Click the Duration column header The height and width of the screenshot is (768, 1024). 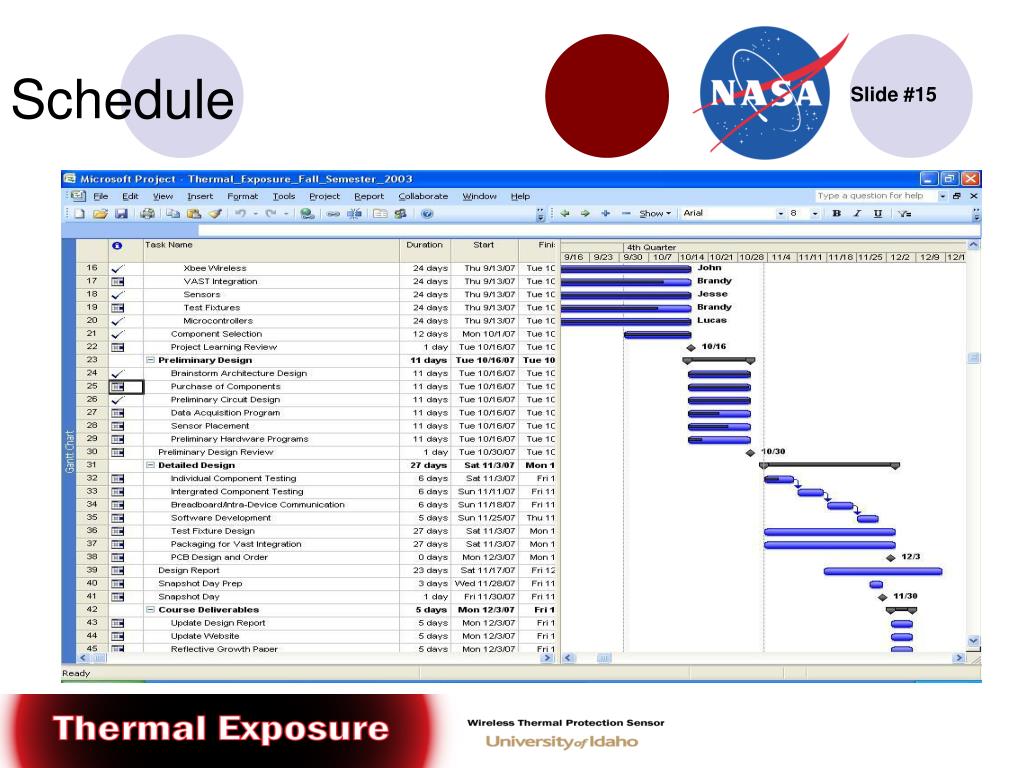click(x=424, y=249)
